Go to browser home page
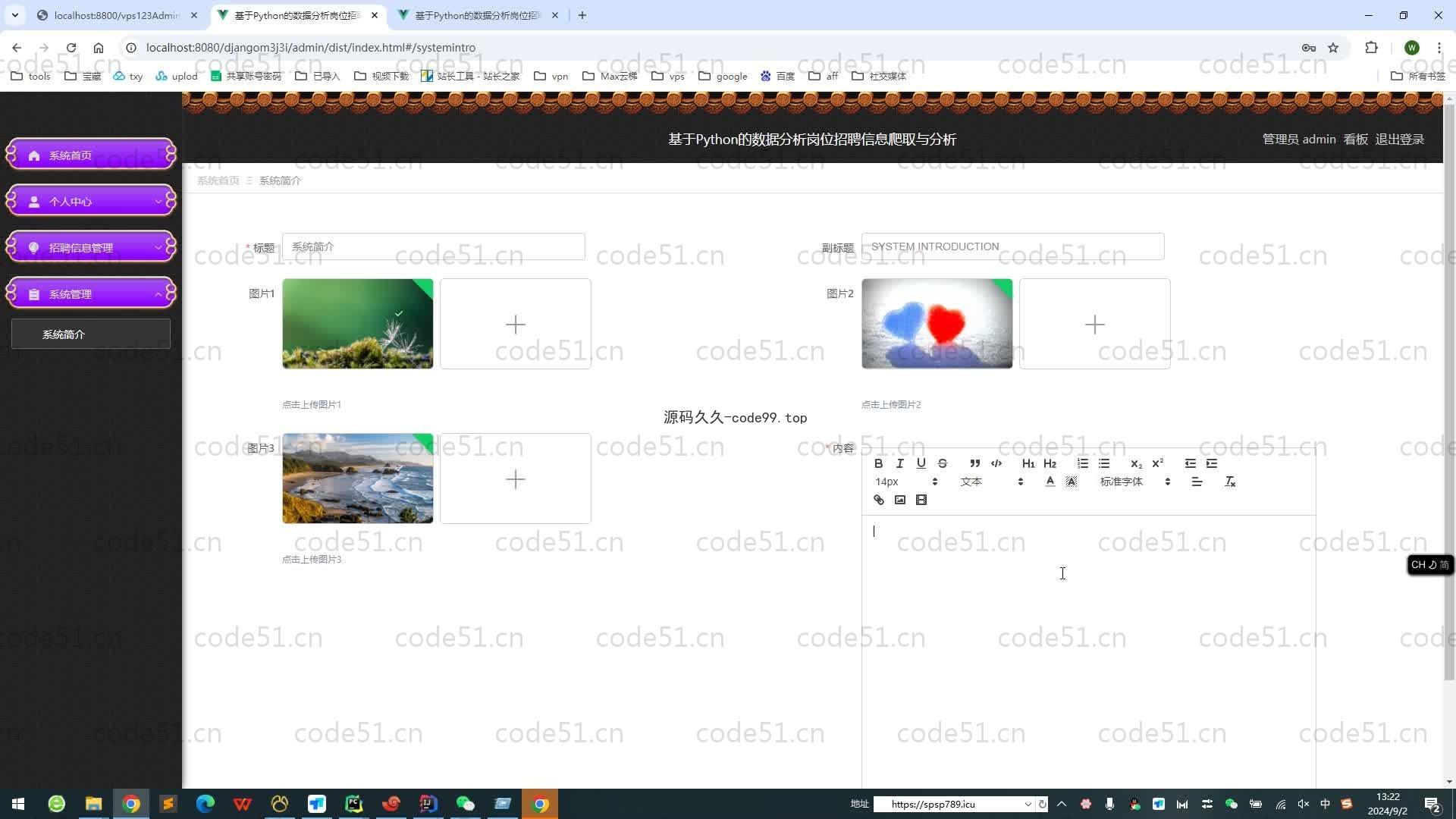 (x=99, y=47)
